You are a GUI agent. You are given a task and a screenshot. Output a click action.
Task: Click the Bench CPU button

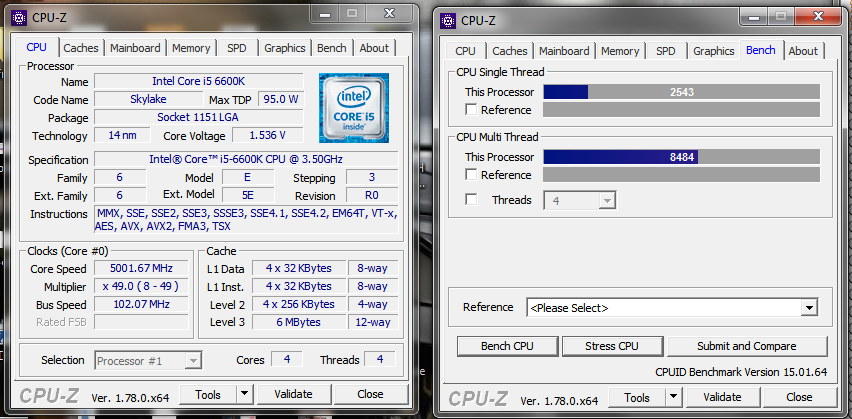click(x=508, y=346)
